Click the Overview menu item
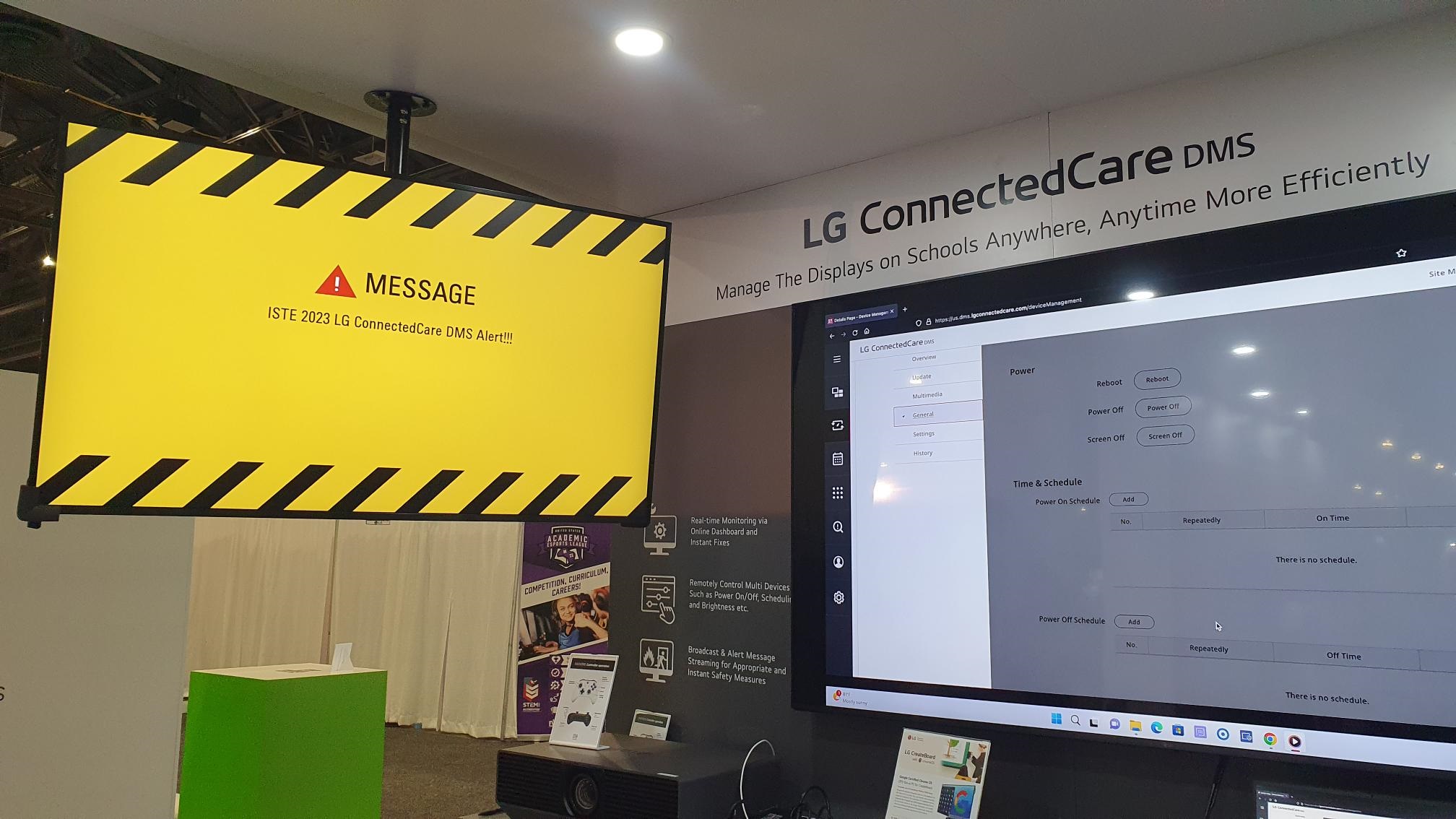Viewport: 1456px width, 819px height. (920, 358)
